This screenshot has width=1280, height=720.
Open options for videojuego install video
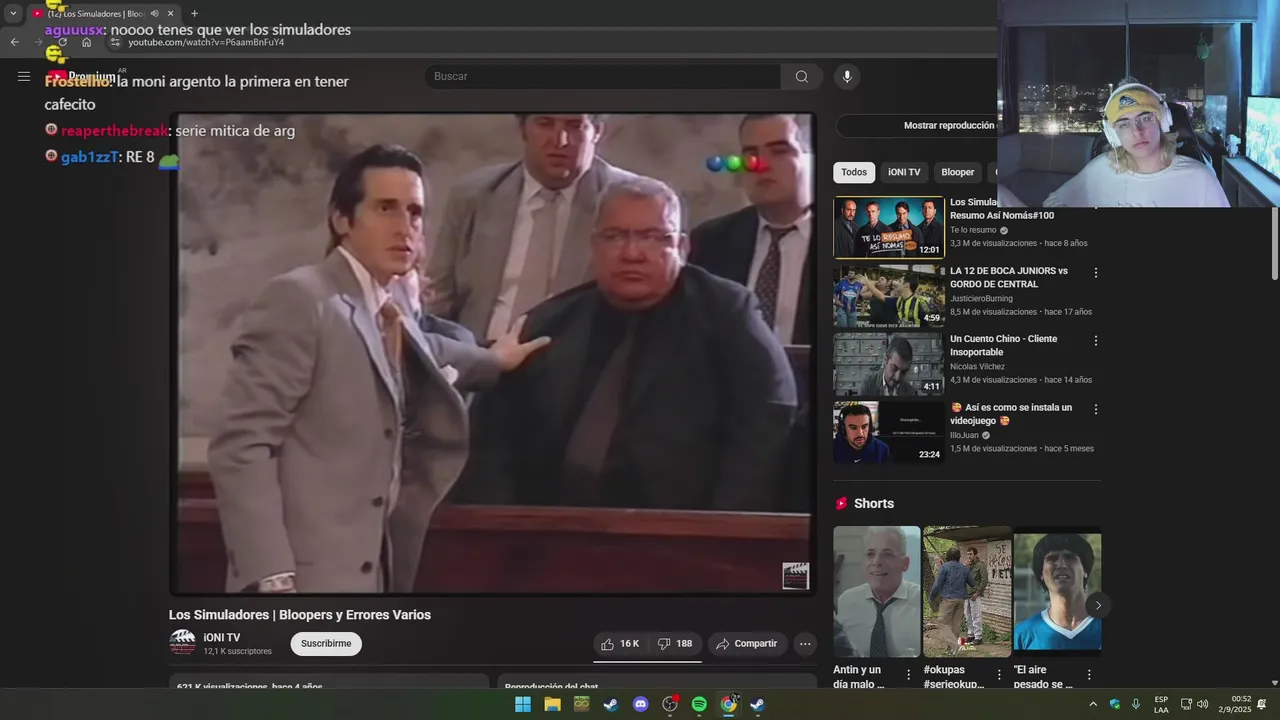(x=1096, y=409)
